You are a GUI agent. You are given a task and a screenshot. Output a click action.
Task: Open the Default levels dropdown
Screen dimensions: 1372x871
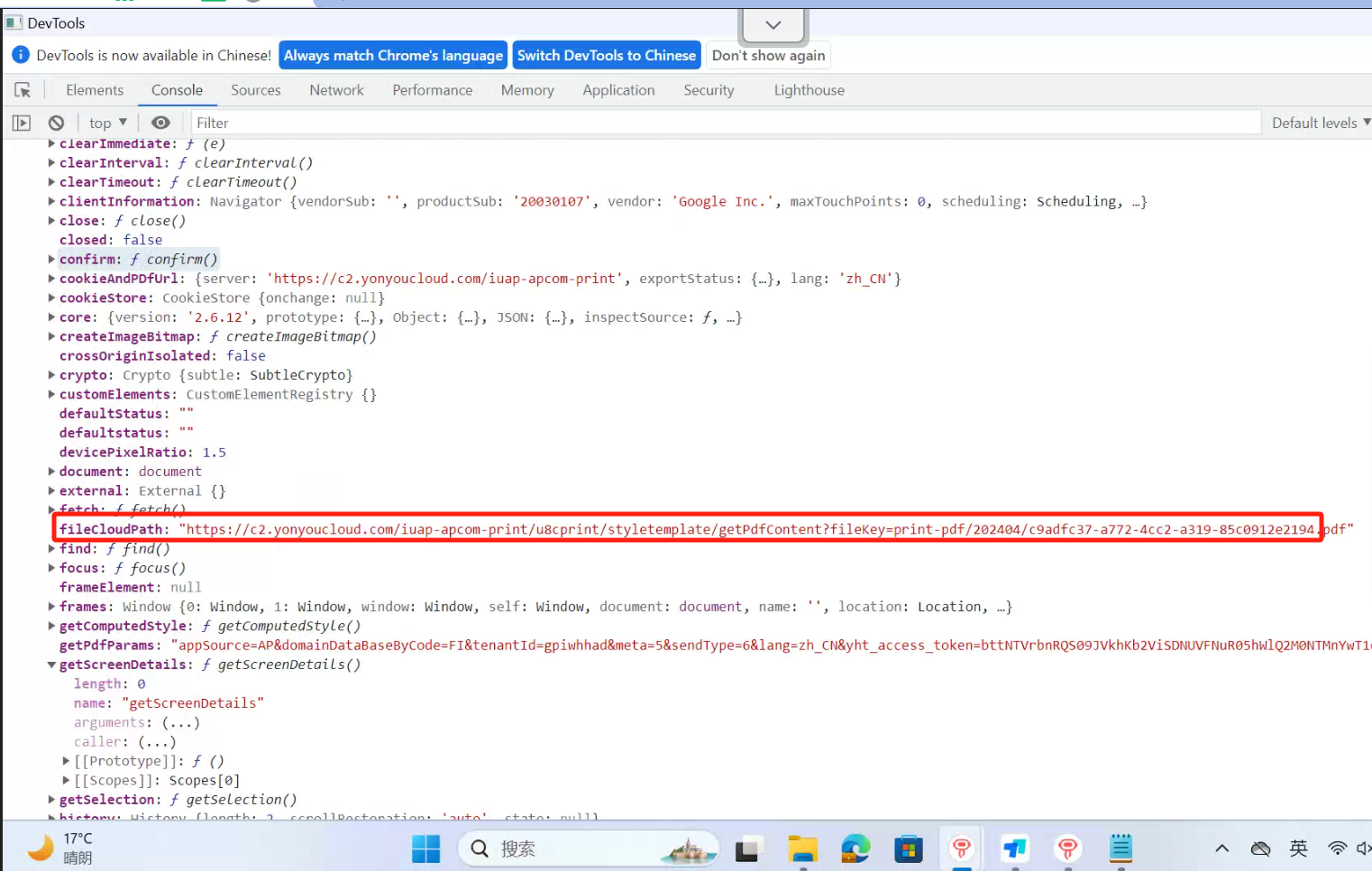pyautogui.click(x=1321, y=123)
